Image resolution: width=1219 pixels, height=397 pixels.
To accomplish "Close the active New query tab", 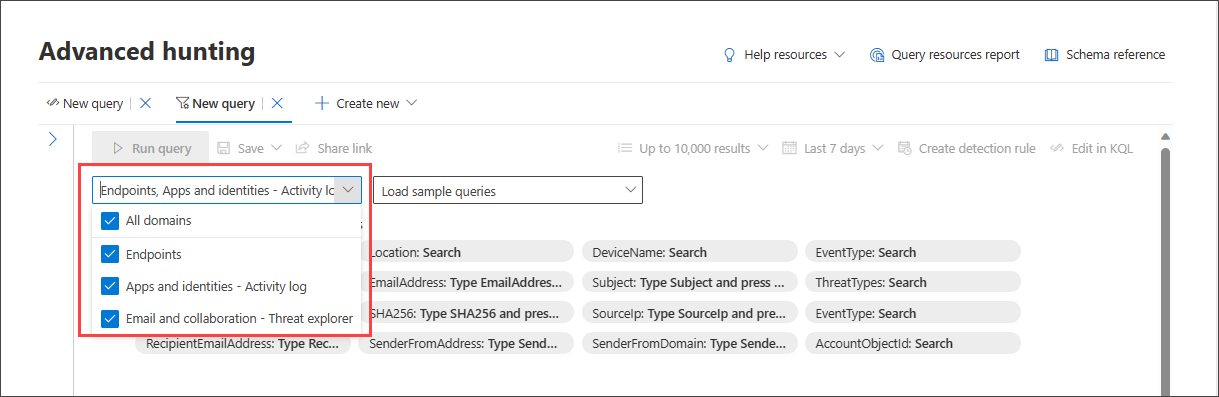I will coord(277,103).
